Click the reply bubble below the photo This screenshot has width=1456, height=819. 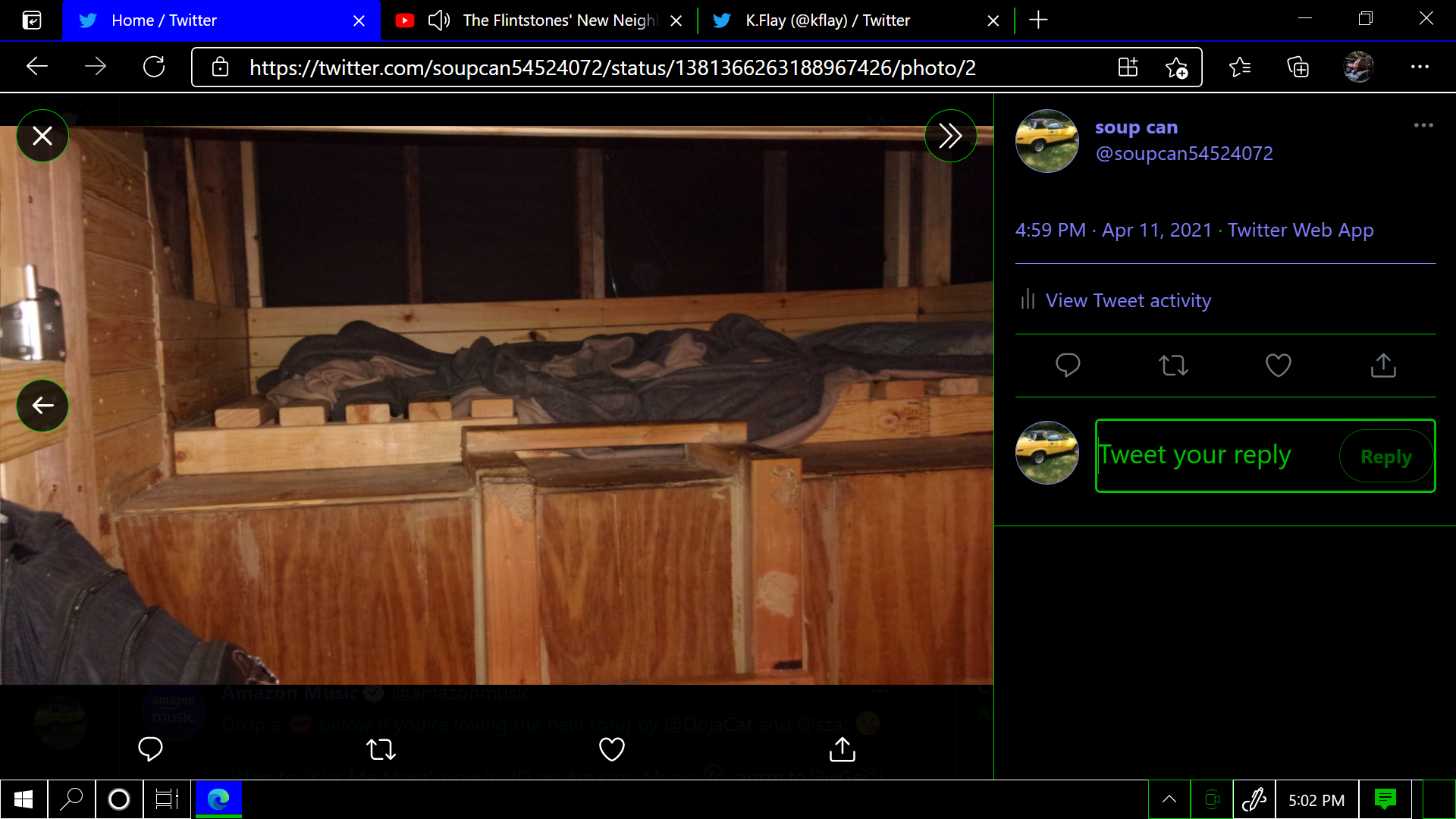150,749
